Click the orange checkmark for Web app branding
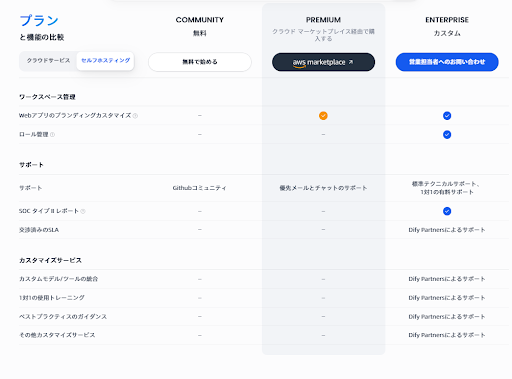The height and width of the screenshot is (379, 512). coord(323,116)
